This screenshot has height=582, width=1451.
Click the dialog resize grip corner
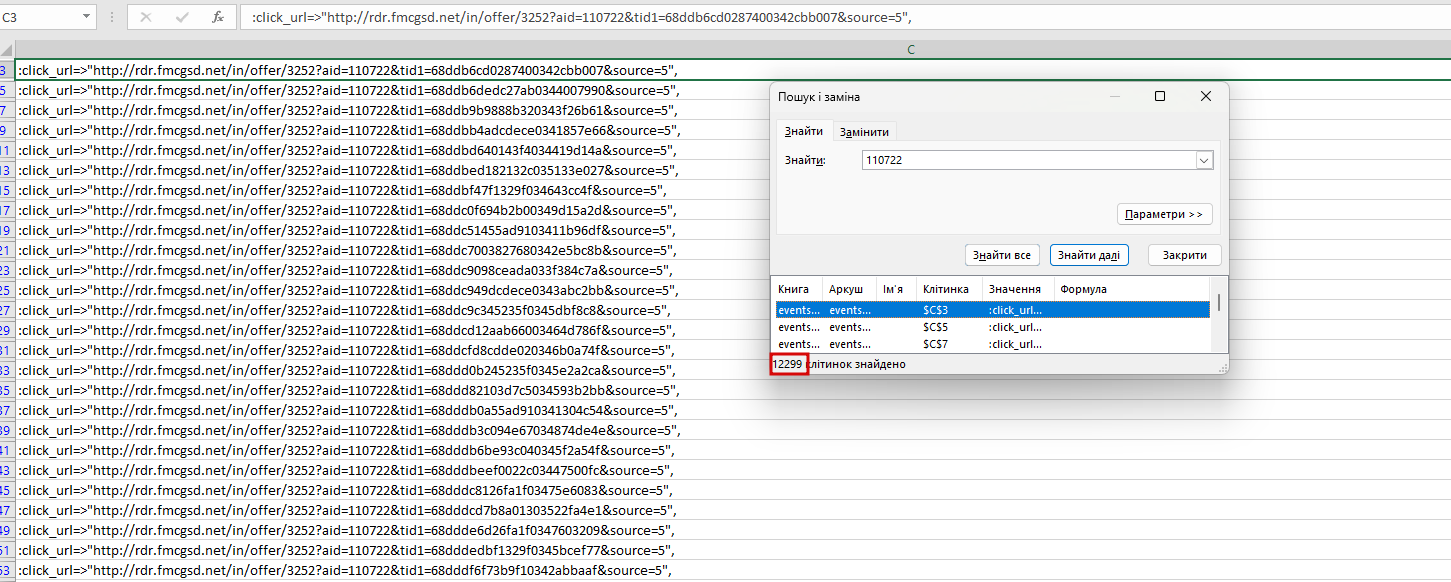tap(1222, 368)
